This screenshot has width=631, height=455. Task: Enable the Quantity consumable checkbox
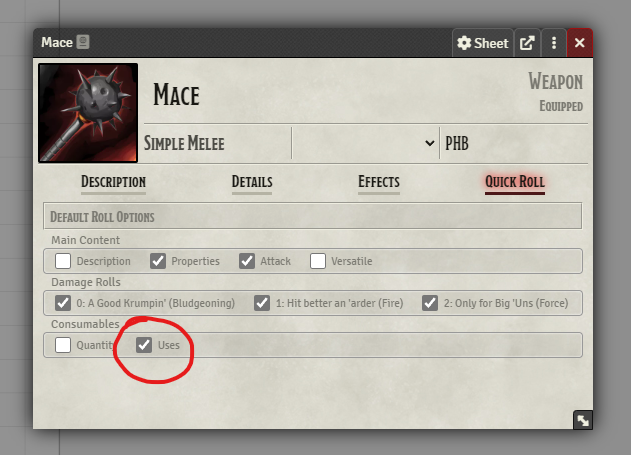point(63,345)
